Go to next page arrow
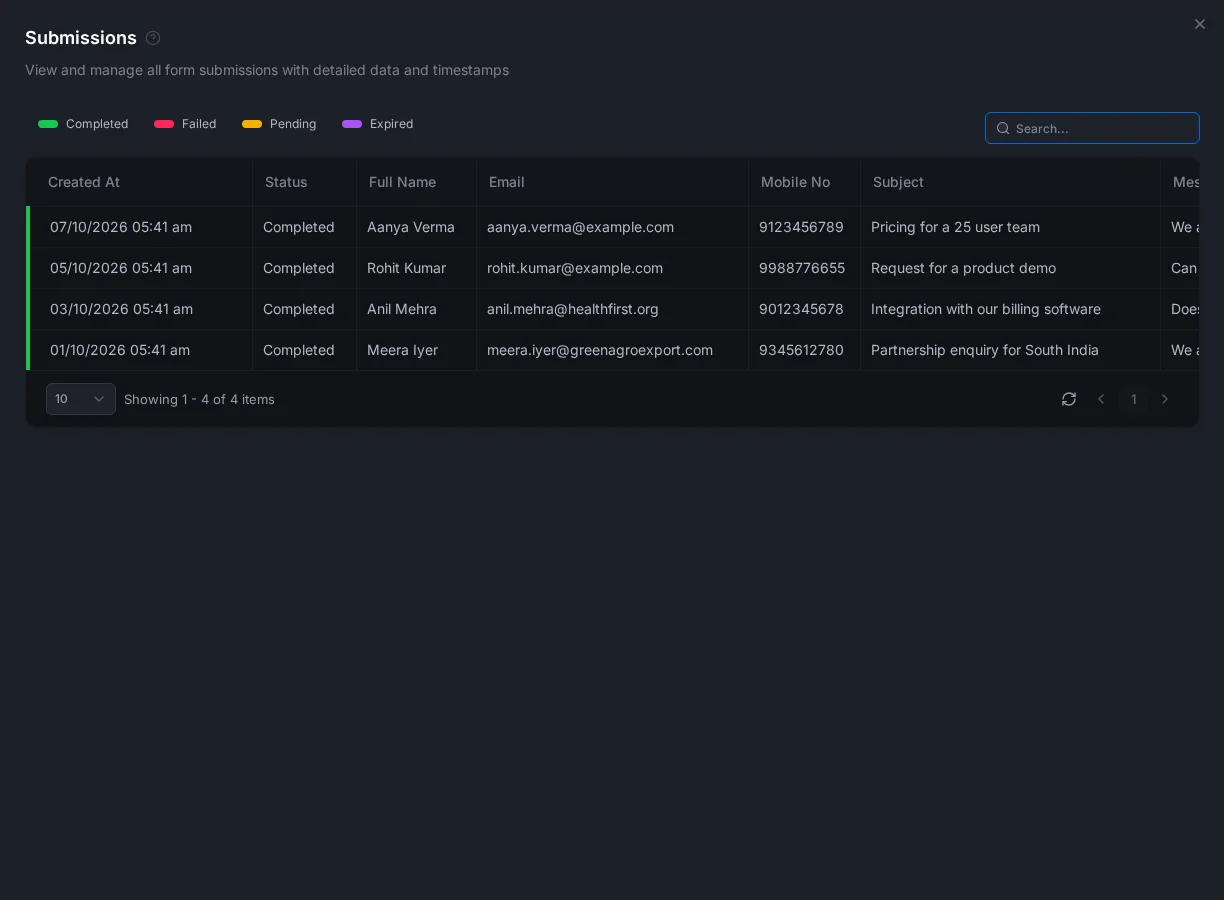 click(1165, 399)
